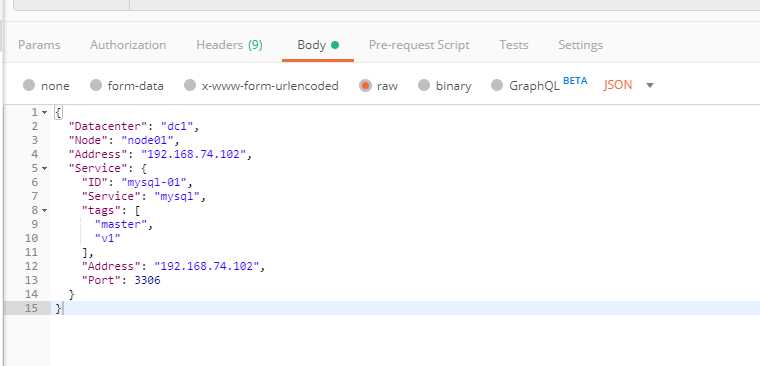Collapse the tags array at line 8
The width and height of the screenshot is (760, 366).
click(x=45, y=211)
